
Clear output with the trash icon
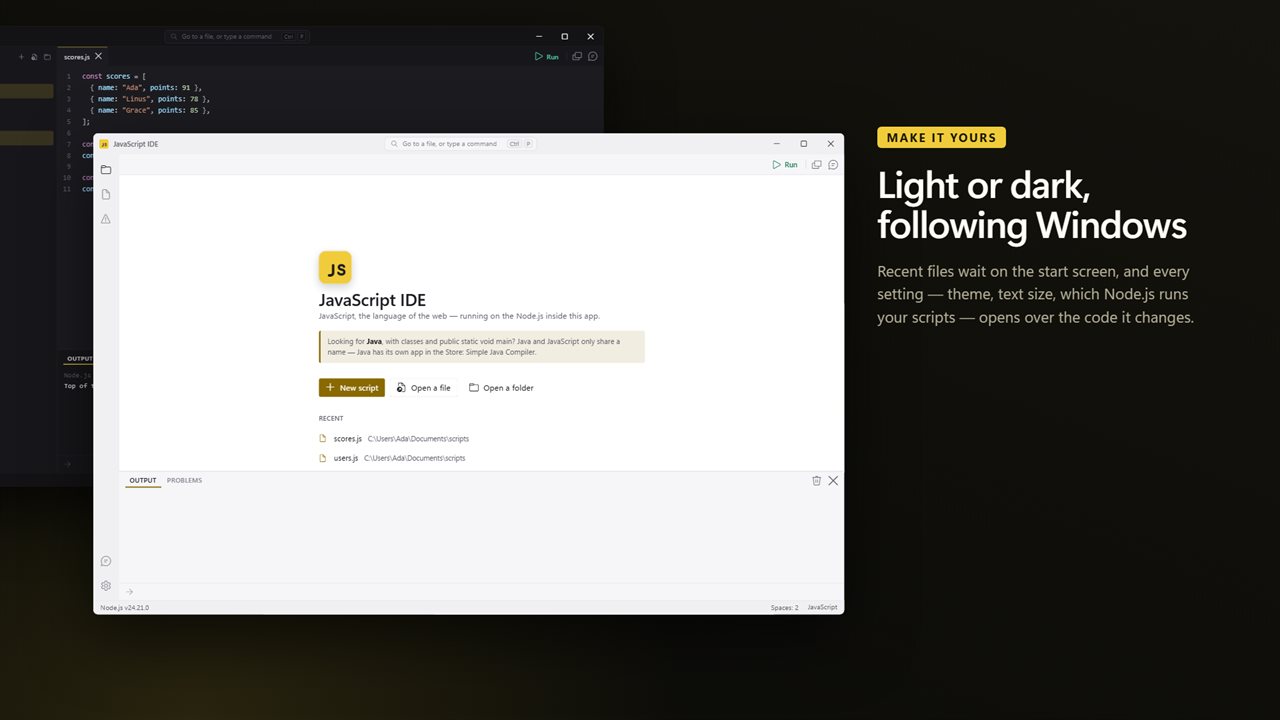[816, 481]
